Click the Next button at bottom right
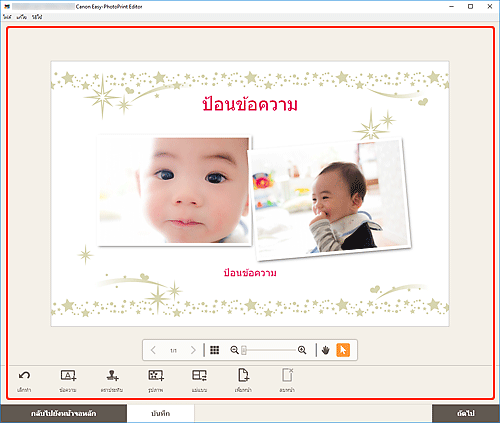Image resolution: width=500 pixels, height=423 pixels. click(466, 414)
